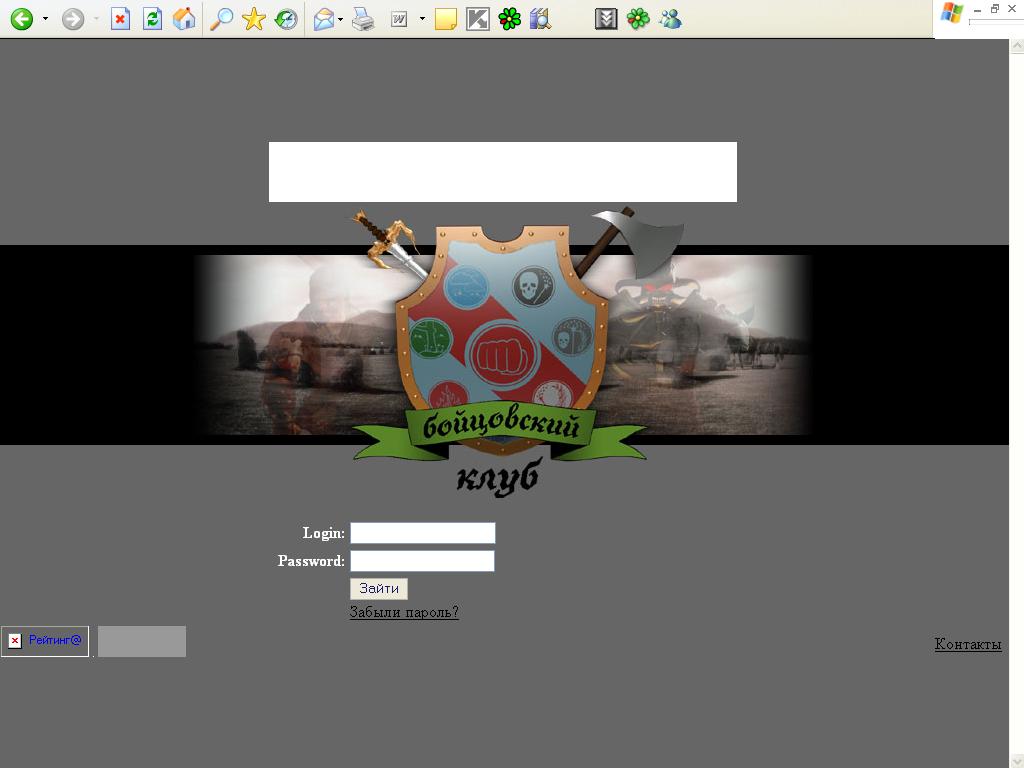Click the white banner box above the shield
Screen dimensions: 1024x768
point(503,172)
